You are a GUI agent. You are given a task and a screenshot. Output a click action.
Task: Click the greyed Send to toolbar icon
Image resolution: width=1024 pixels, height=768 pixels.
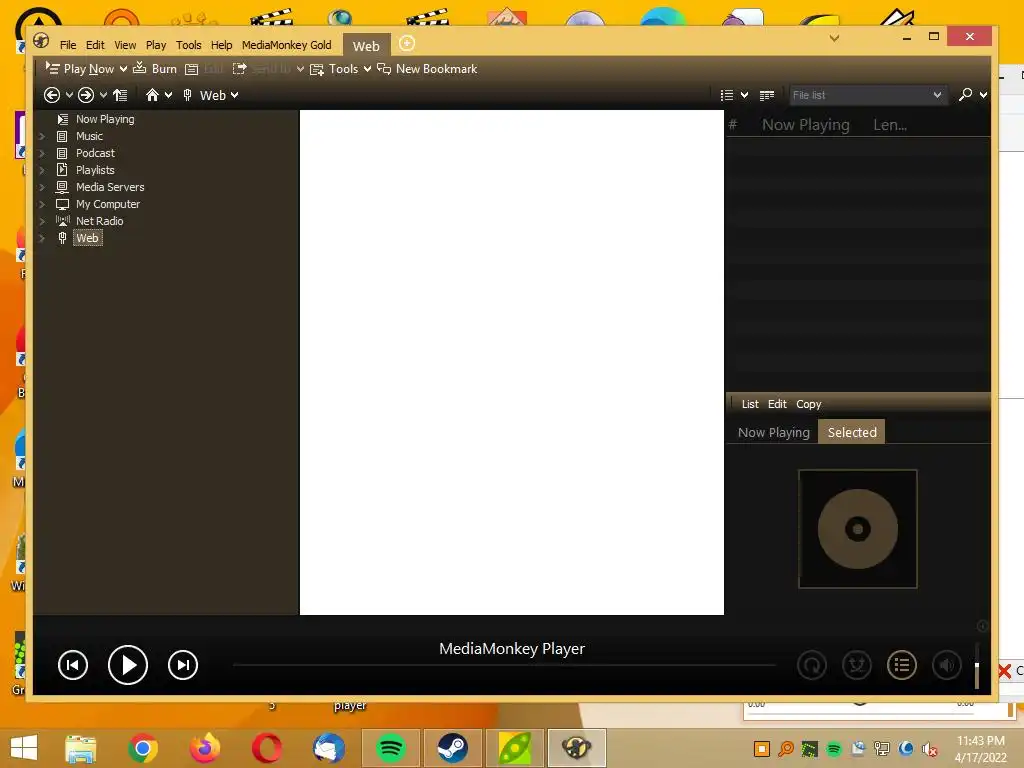coord(240,69)
